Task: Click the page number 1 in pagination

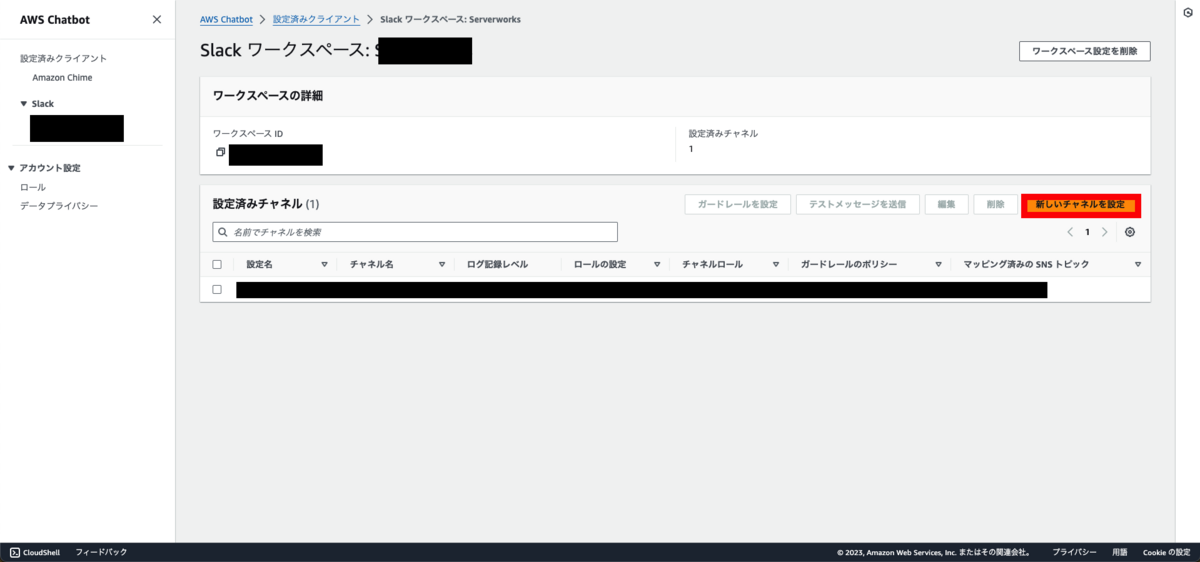Action: (x=1087, y=232)
